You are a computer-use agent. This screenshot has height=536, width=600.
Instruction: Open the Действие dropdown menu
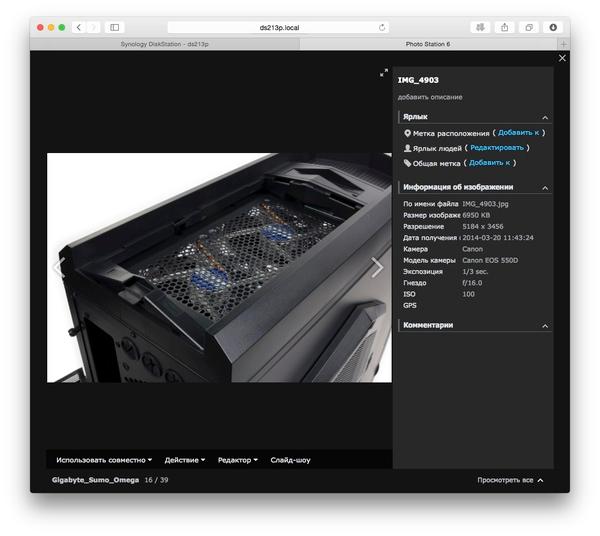(x=185, y=460)
